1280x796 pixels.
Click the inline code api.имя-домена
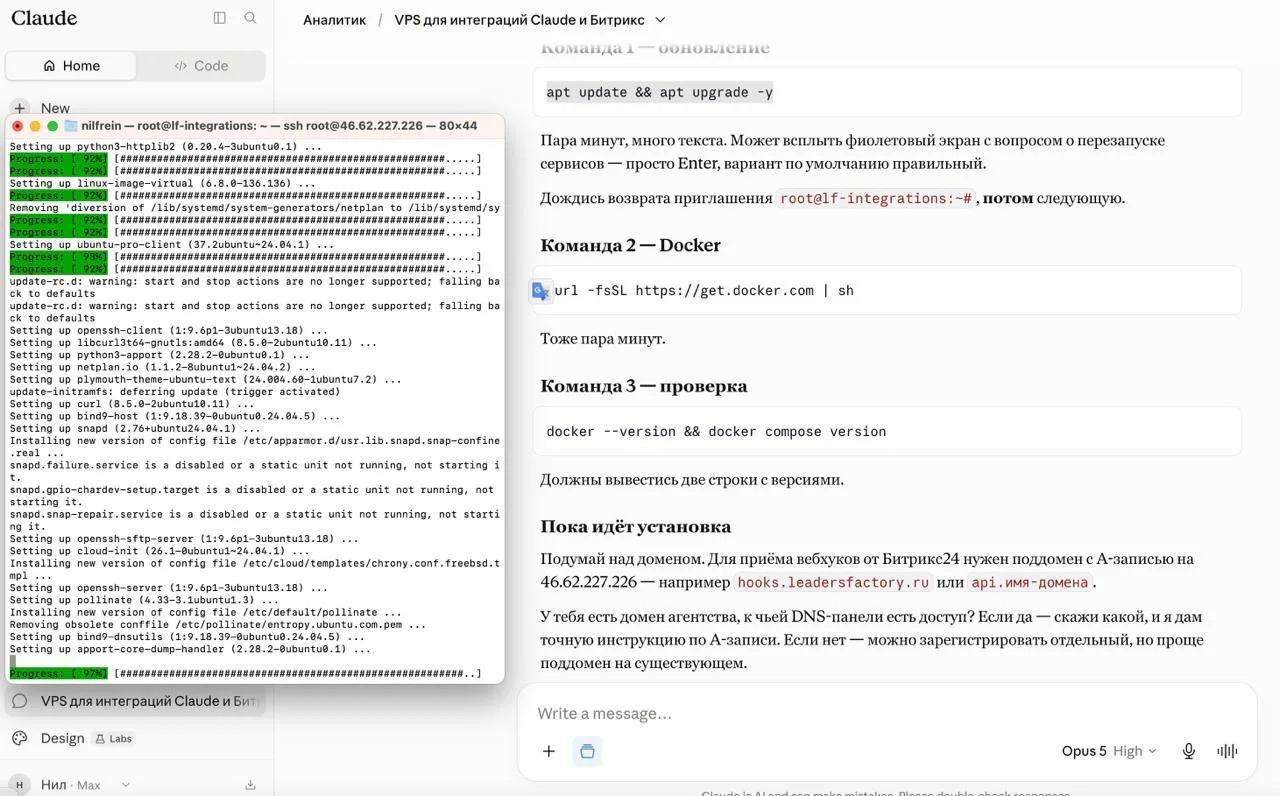[x=1030, y=582]
